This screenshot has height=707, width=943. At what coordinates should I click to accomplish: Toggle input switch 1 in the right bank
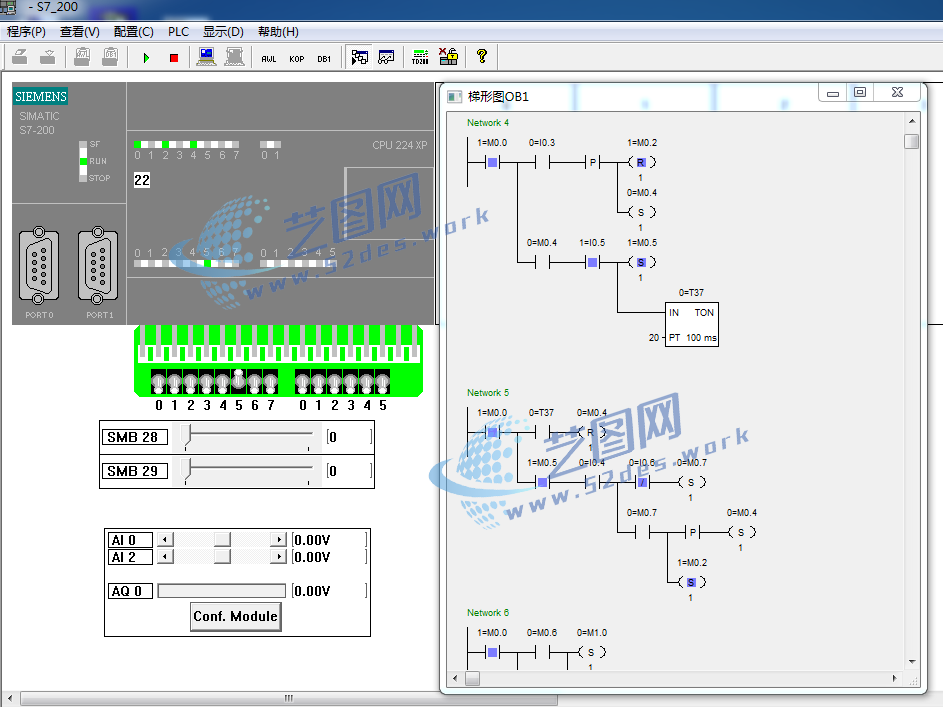pyautogui.click(x=318, y=382)
